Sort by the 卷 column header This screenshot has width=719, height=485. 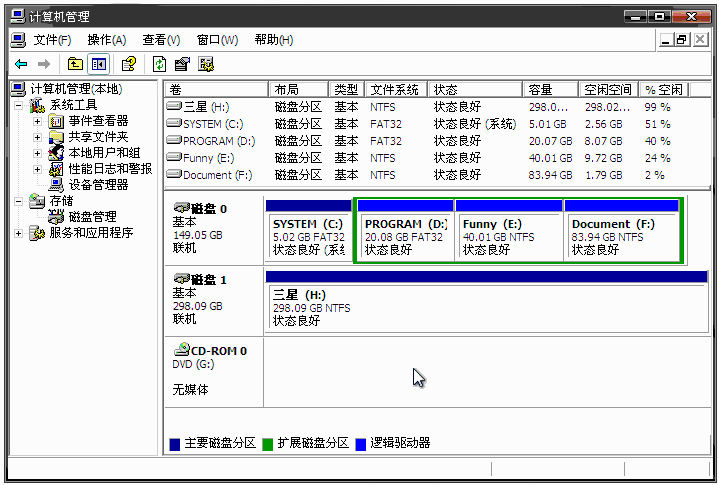(x=216, y=89)
